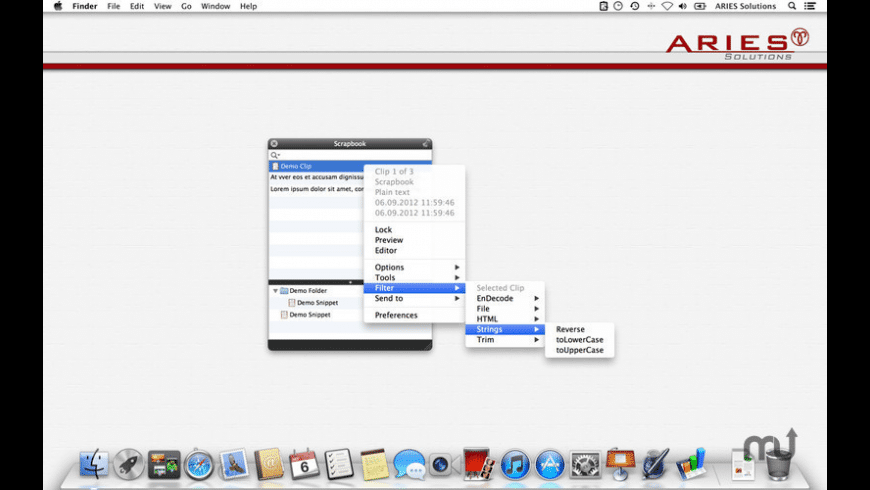
Task: Expand the EnDecode filter submenu
Action: (x=505, y=299)
